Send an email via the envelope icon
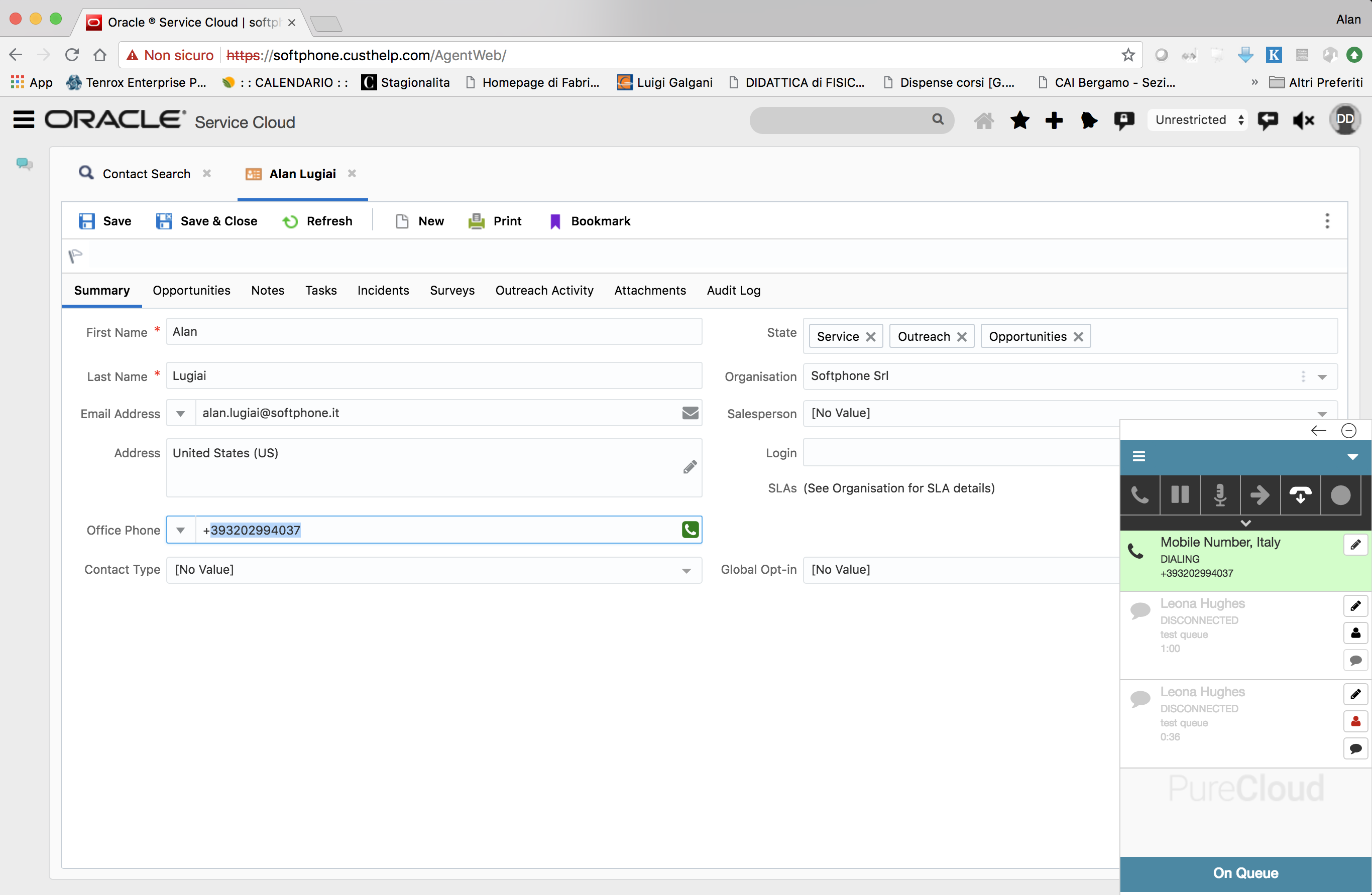The image size is (1372, 895). (690, 413)
